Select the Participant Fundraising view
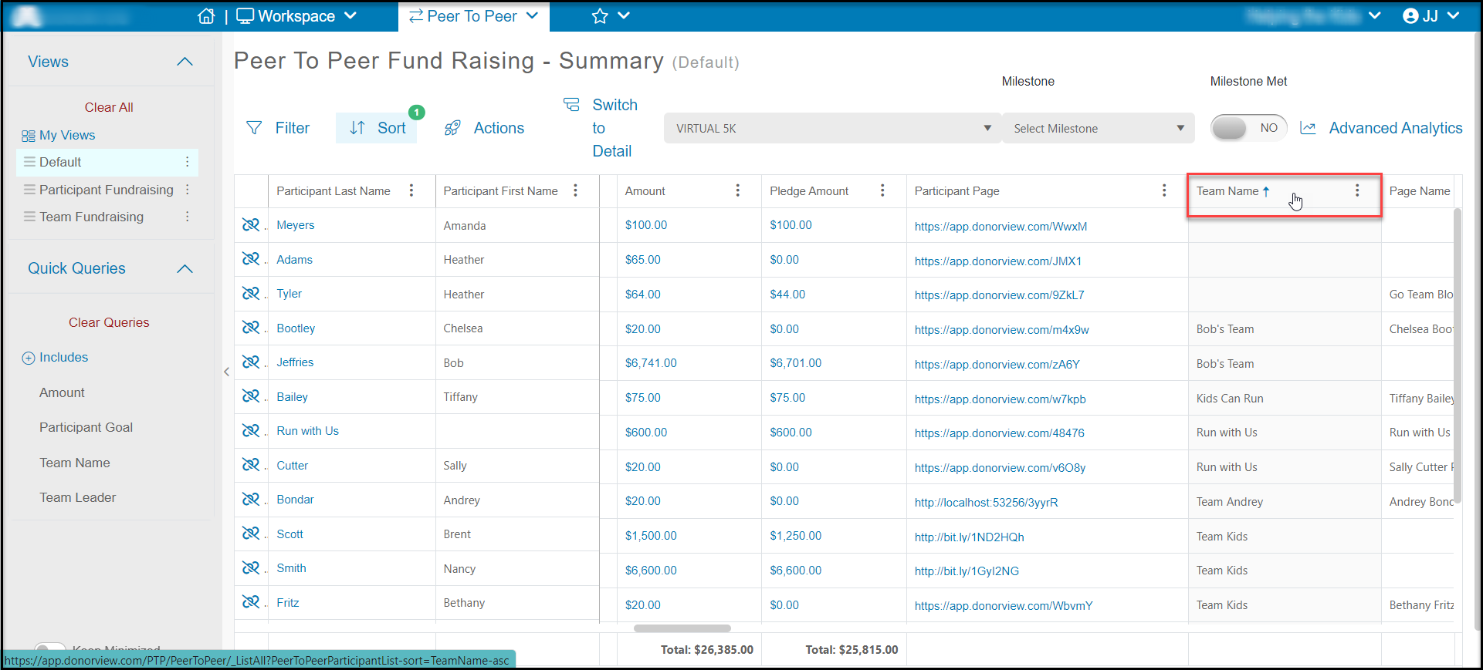This screenshot has height=670, width=1483. (106, 189)
